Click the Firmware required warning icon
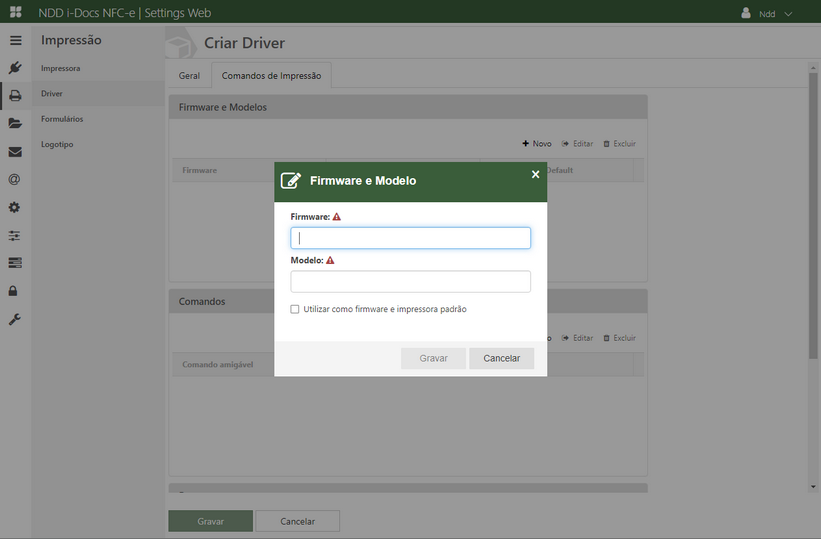The width and height of the screenshot is (821, 539). coord(337,217)
